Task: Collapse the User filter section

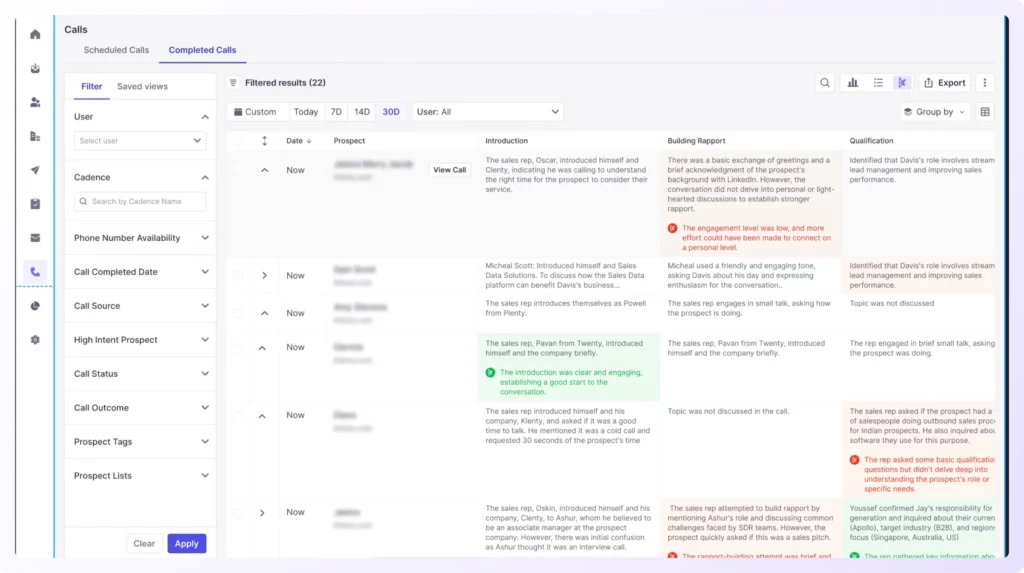Action: (205, 117)
